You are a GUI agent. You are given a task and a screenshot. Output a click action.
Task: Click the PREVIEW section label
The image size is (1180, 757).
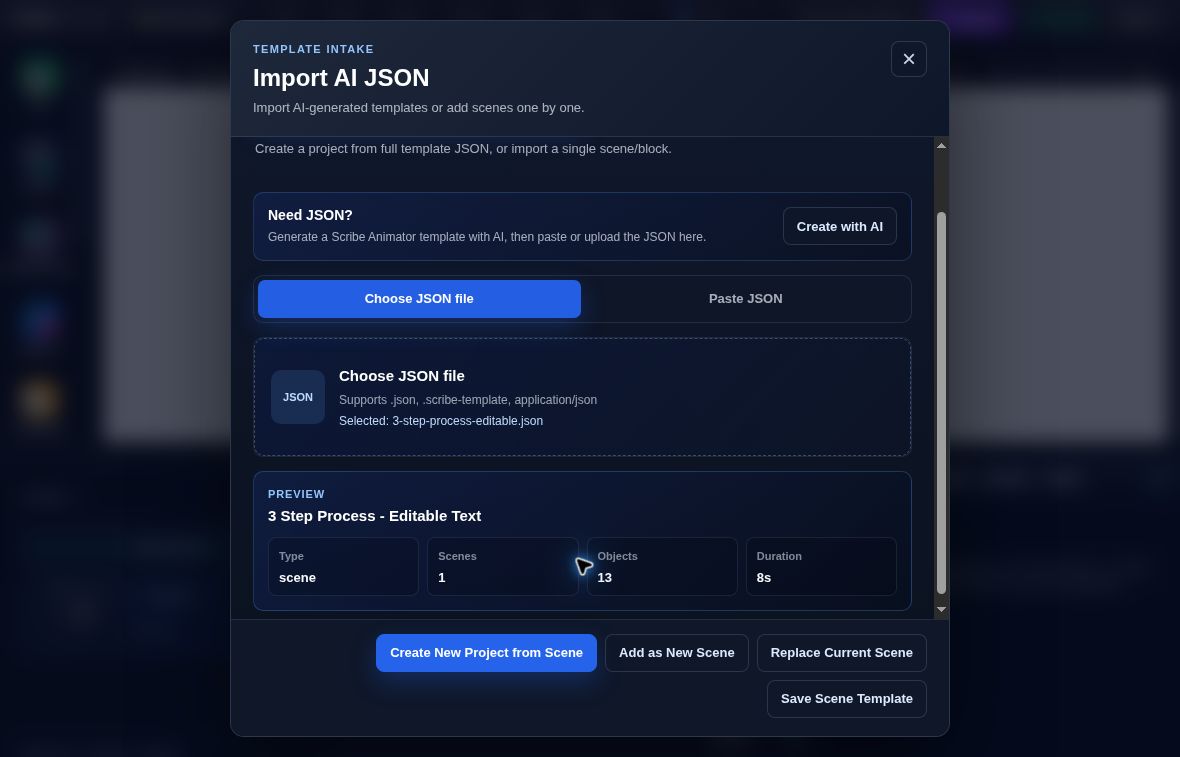[297, 494]
